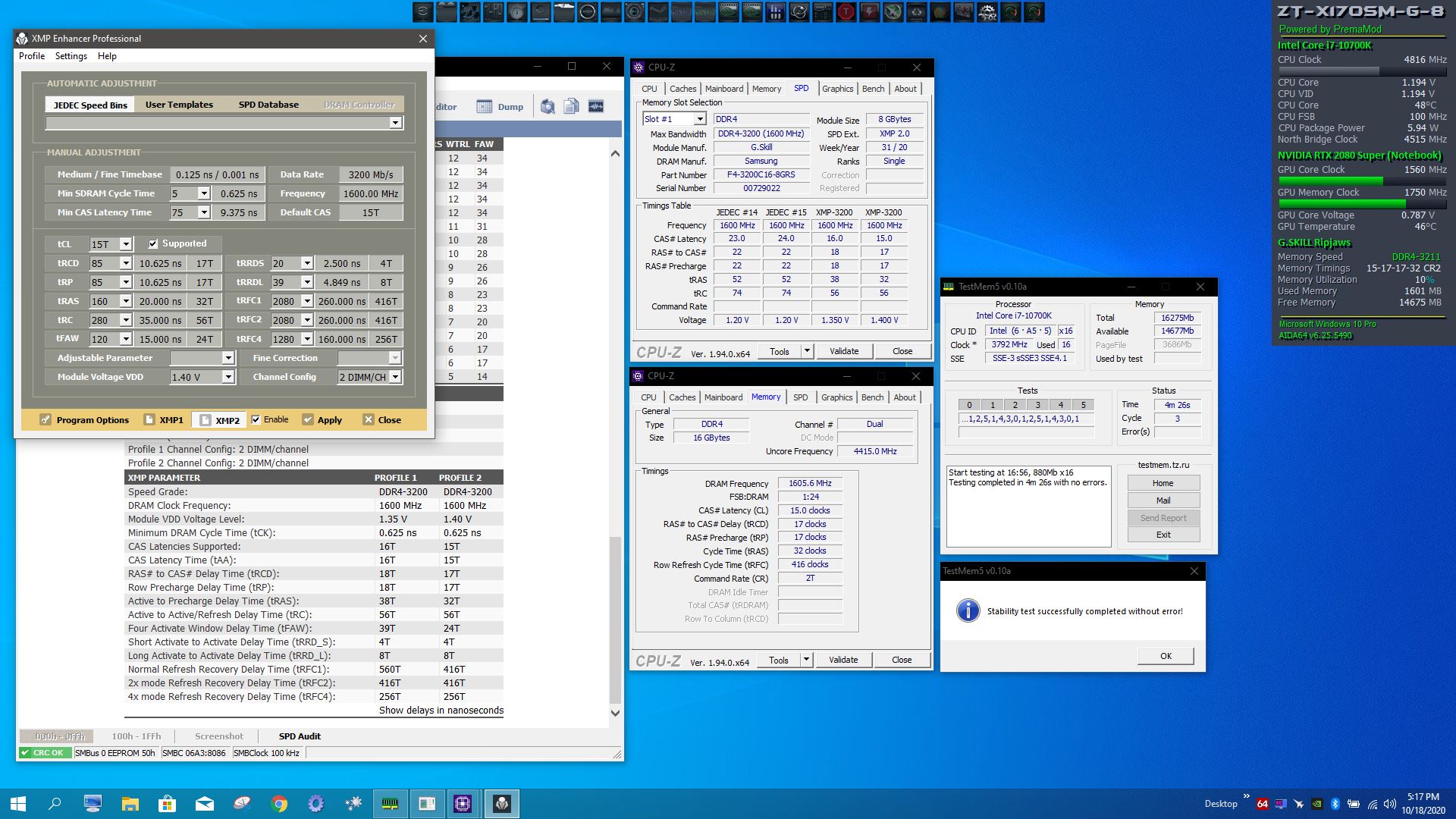The height and width of the screenshot is (819, 1456).
Task: Click Validate in the CPU-Z SPD window
Action: 843,351
